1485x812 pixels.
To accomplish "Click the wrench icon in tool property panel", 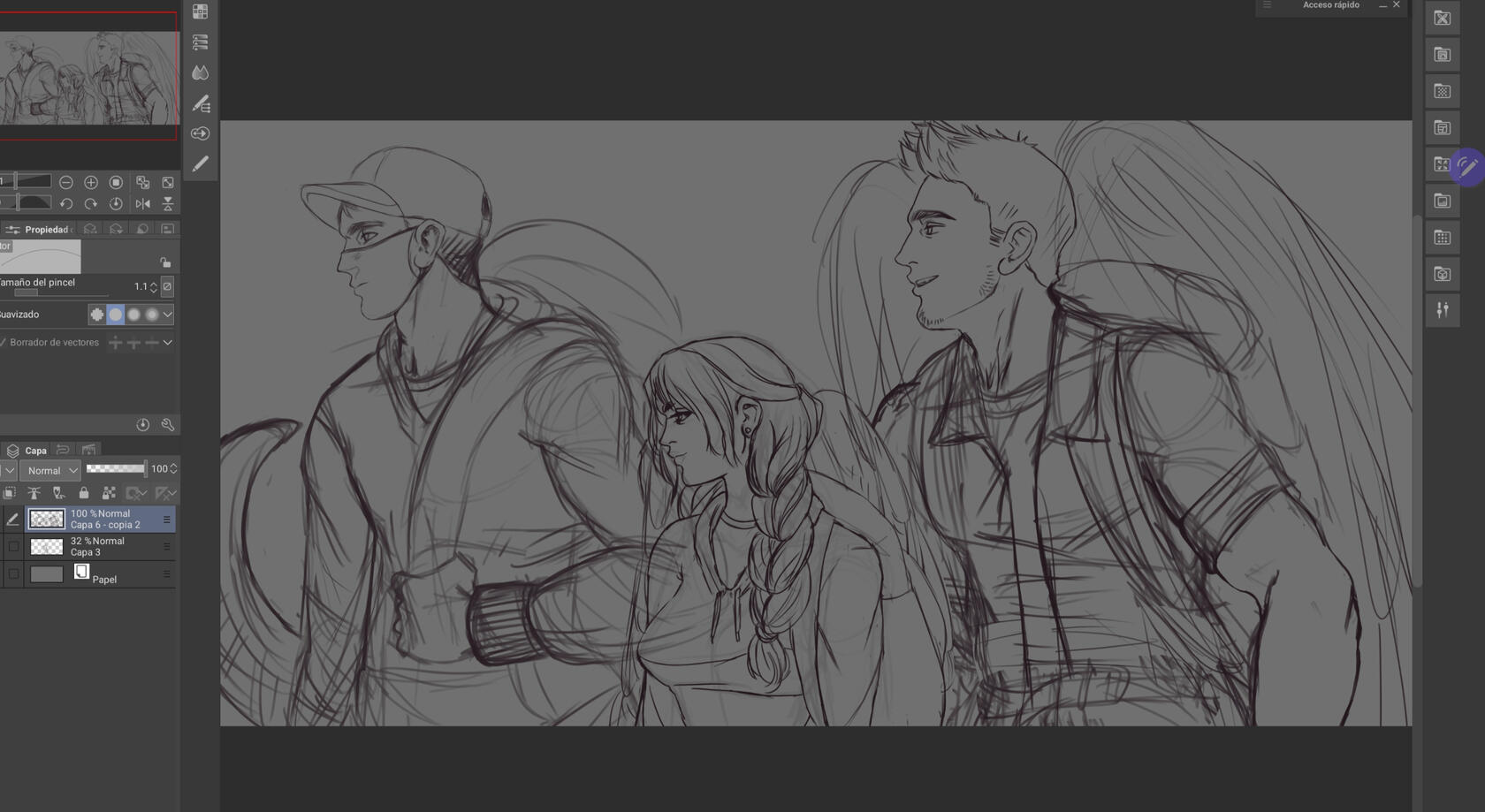I will 168,425.
